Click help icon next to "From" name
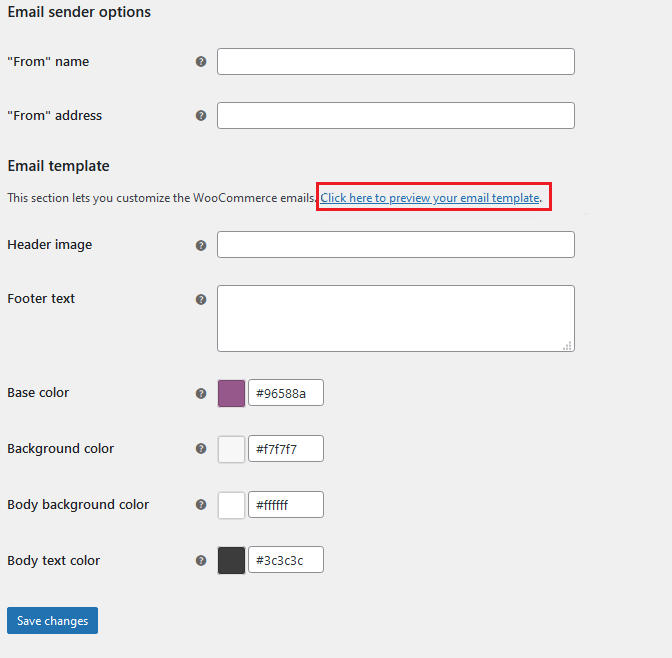Screen dimensions: 672x658 coord(201,62)
